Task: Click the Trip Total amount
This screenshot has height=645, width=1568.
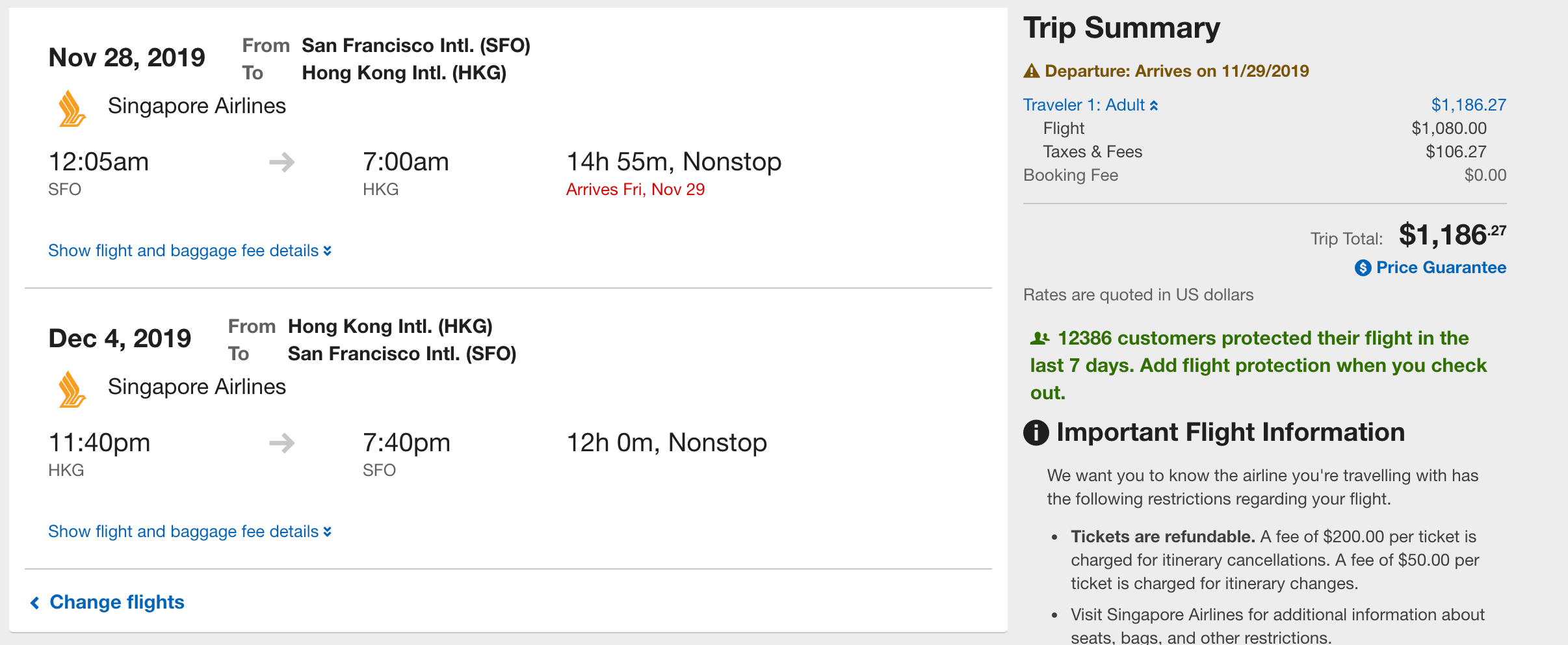Action: coord(1451,235)
